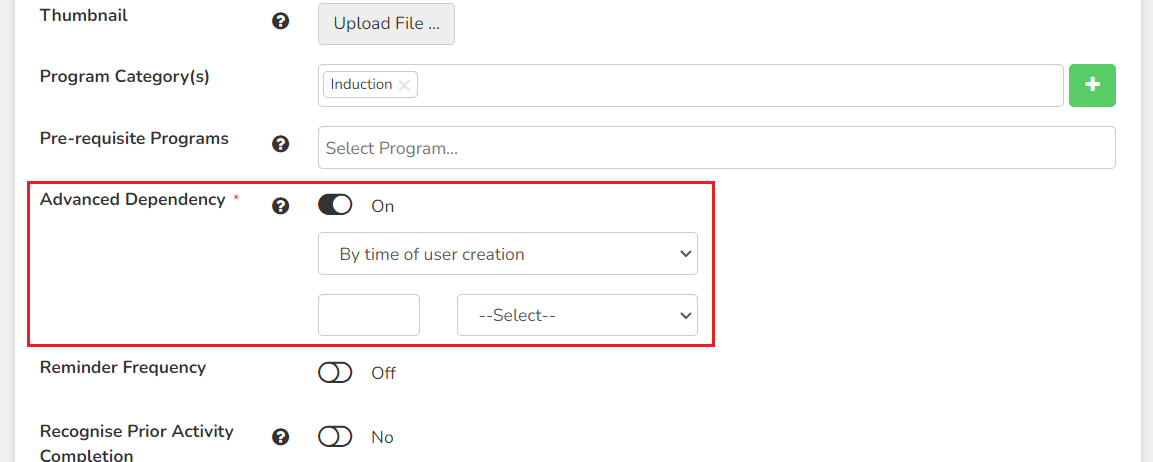
Task: Open help tooltip for Pre-requisite Programs
Action: (x=279, y=144)
